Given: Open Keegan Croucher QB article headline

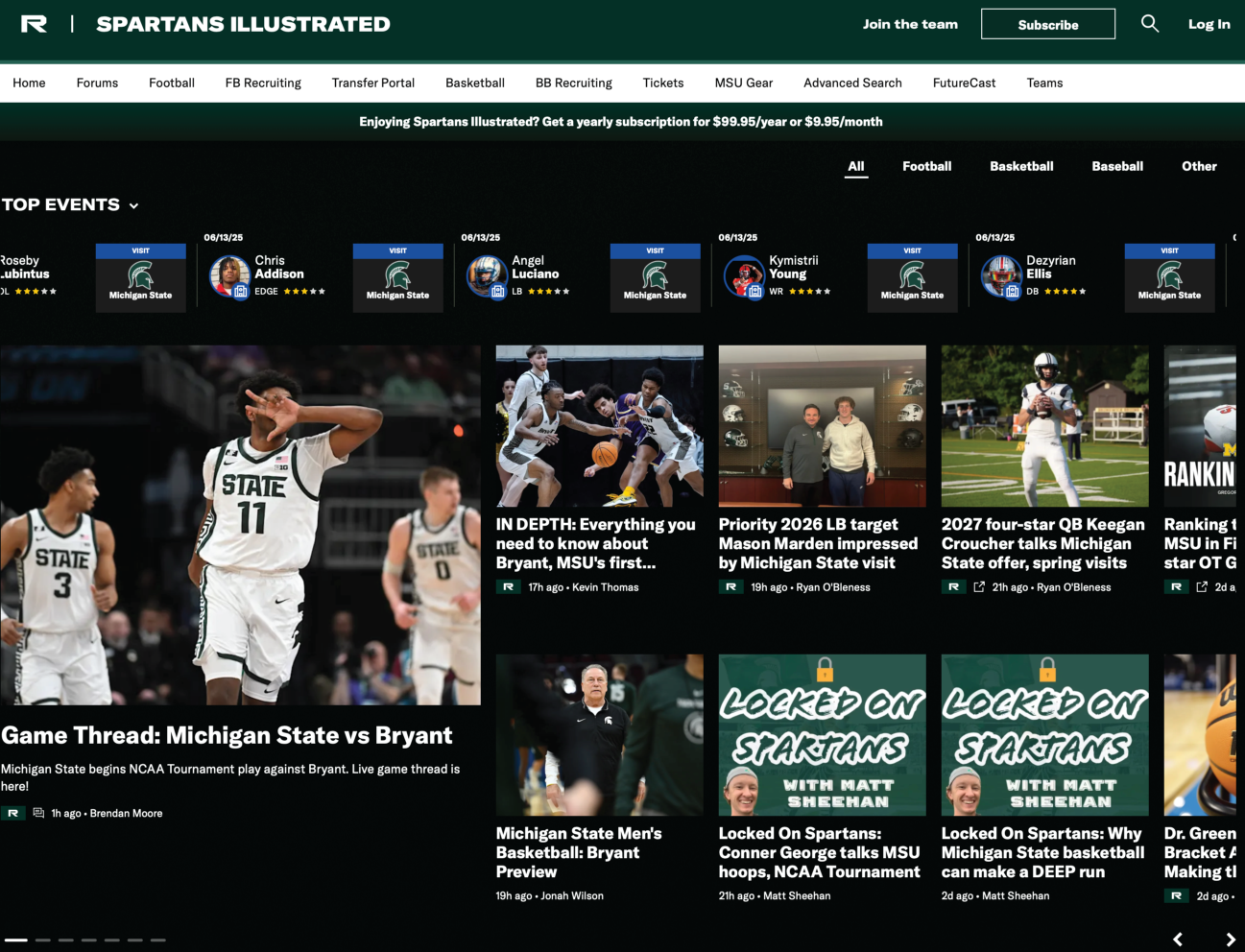Looking at the screenshot, I should pos(1043,543).
